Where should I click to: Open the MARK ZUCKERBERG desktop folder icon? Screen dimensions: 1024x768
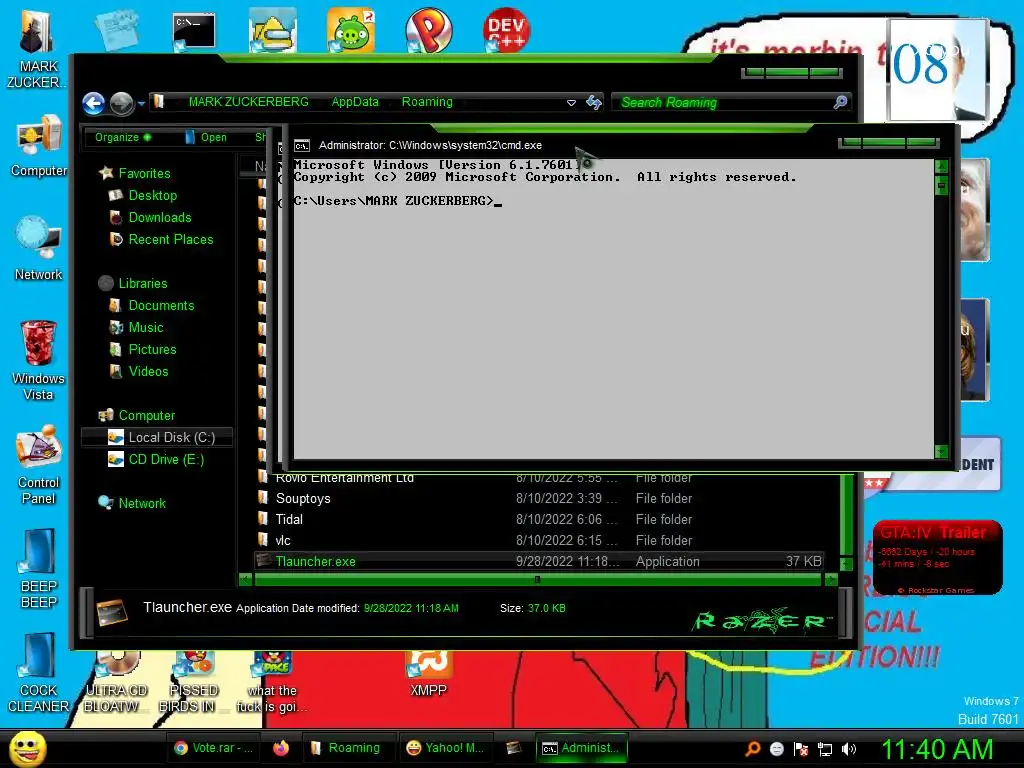[x=38, y=47]
